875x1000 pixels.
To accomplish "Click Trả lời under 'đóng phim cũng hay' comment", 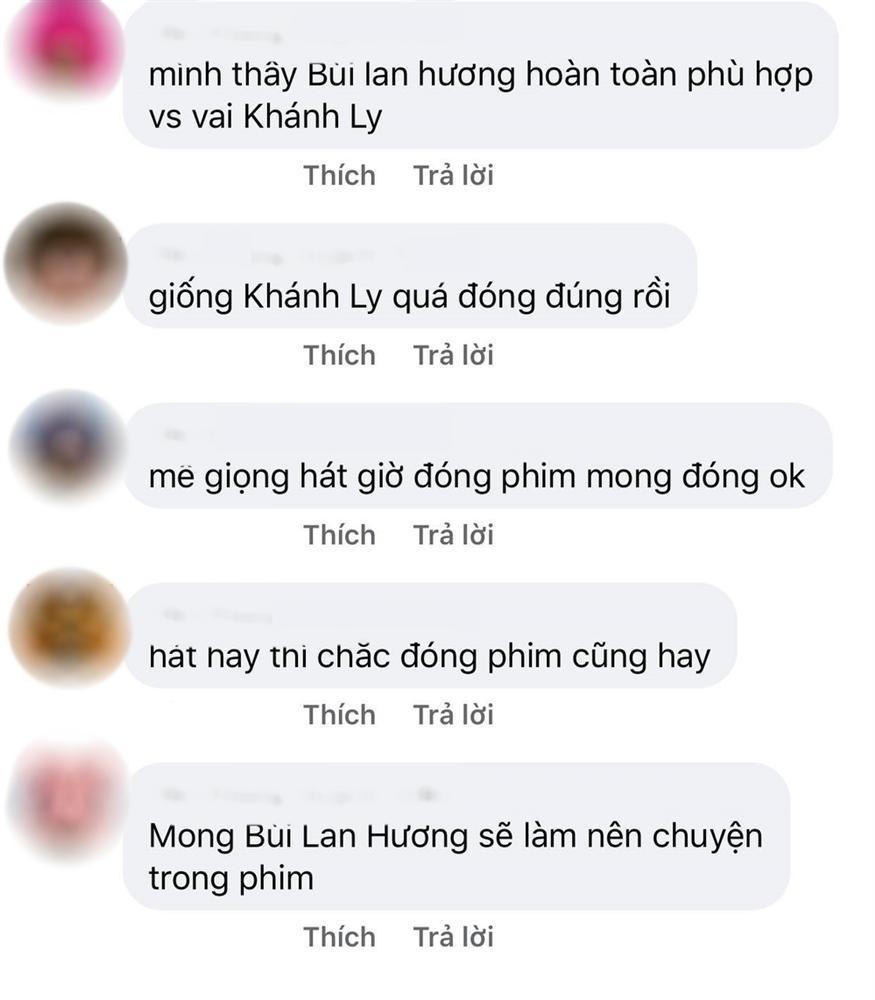I will 453,715.
